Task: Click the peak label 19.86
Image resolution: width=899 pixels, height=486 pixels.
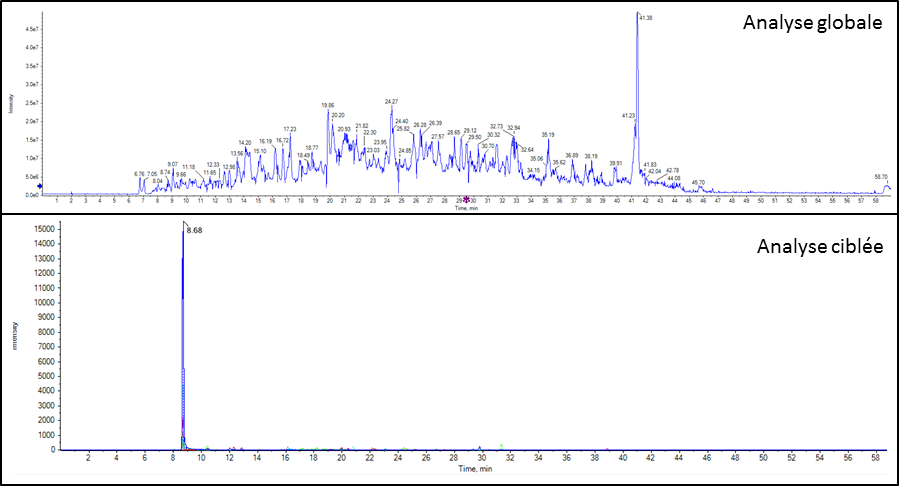Action: pyautogui.click(x=328, y=105)
